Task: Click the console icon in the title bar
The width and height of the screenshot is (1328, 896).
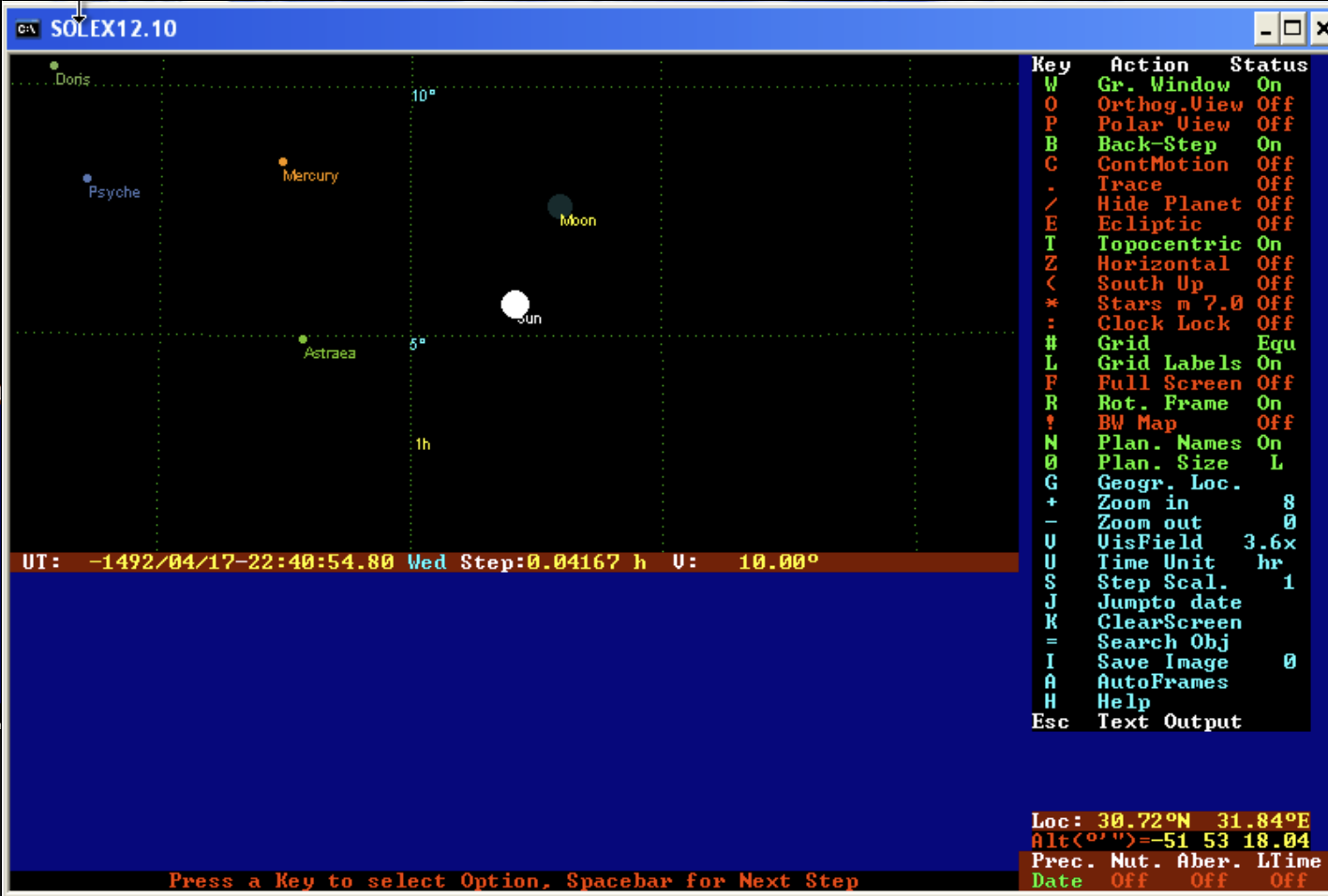Action: click(27, 29)
